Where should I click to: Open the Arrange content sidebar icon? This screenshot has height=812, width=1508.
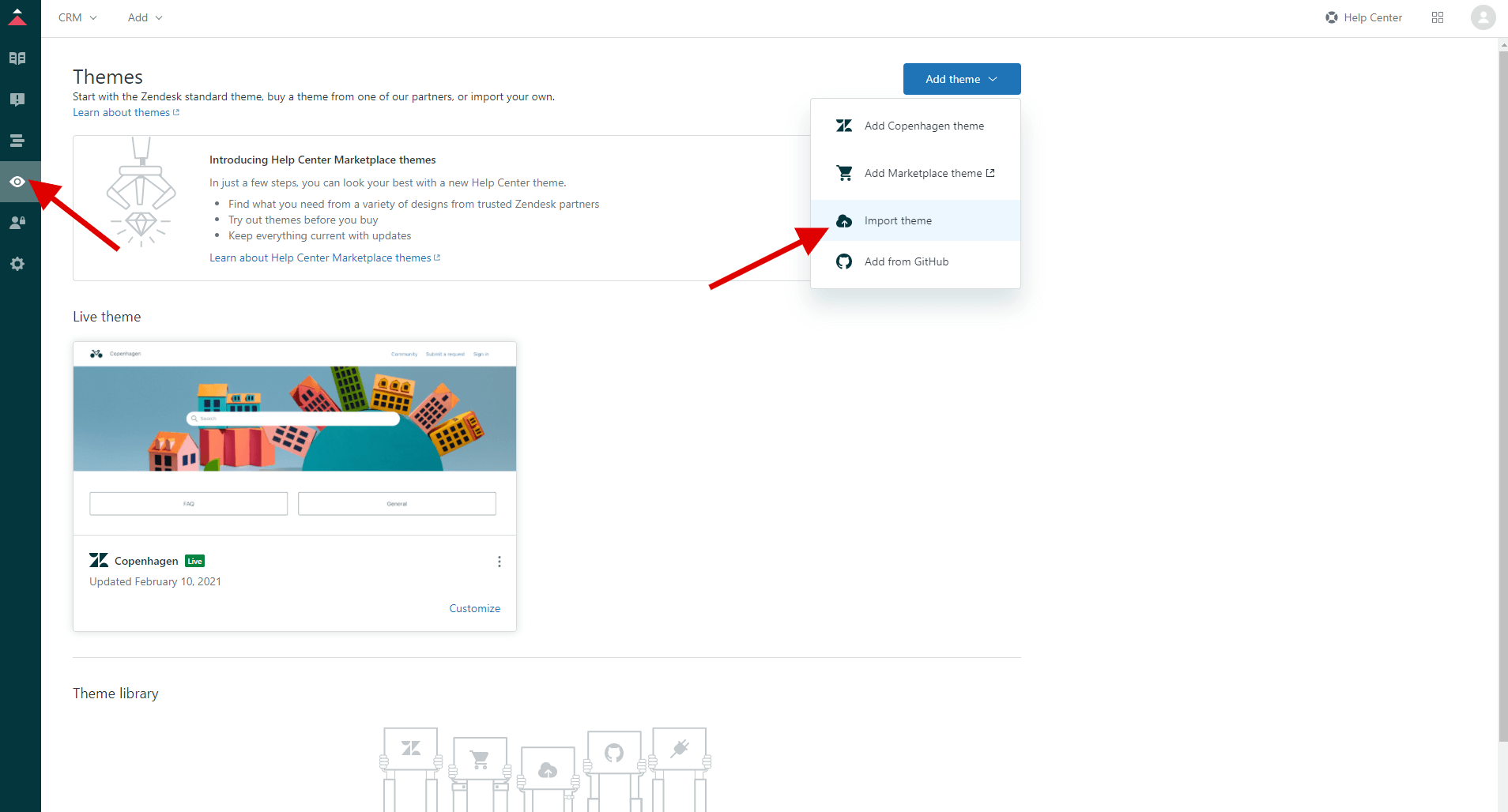tap(17, 141)
